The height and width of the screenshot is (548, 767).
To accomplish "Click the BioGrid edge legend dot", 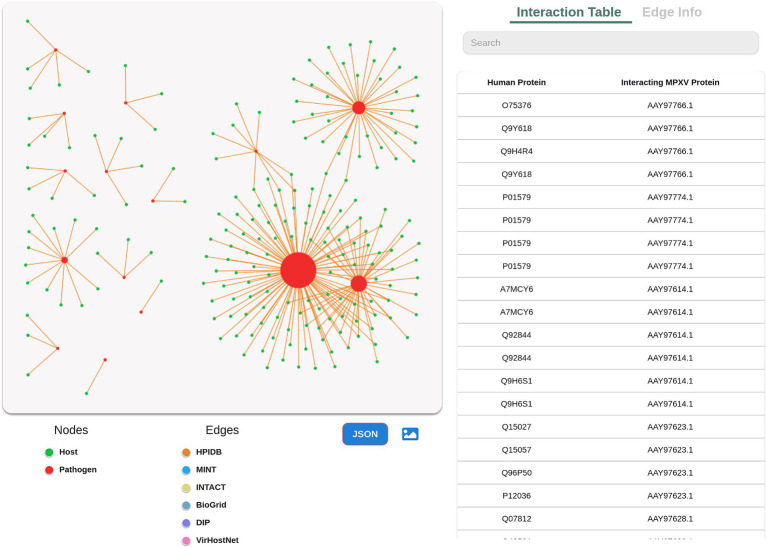I will 186,505.
